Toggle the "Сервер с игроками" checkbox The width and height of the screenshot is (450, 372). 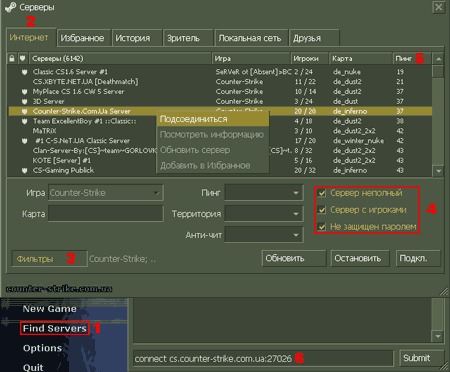[x=322, y=210]
